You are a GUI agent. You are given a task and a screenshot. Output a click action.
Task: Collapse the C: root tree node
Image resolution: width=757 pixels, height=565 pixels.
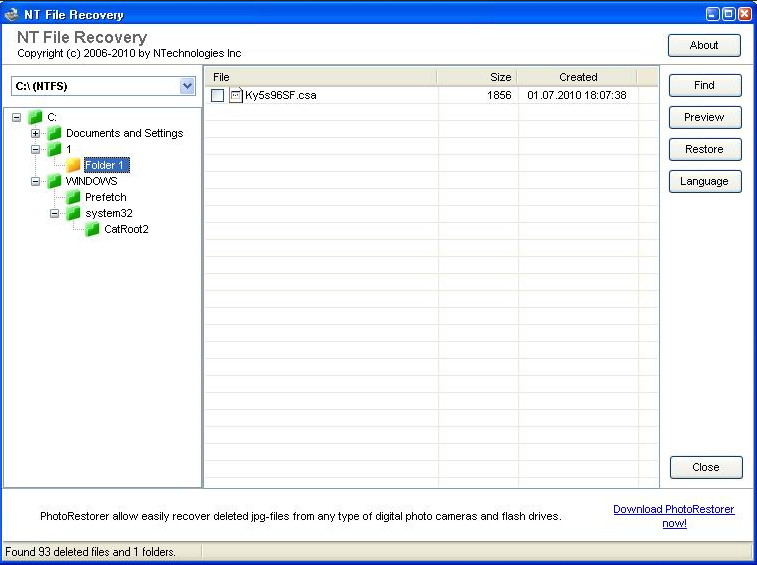(x=16, y=117)
